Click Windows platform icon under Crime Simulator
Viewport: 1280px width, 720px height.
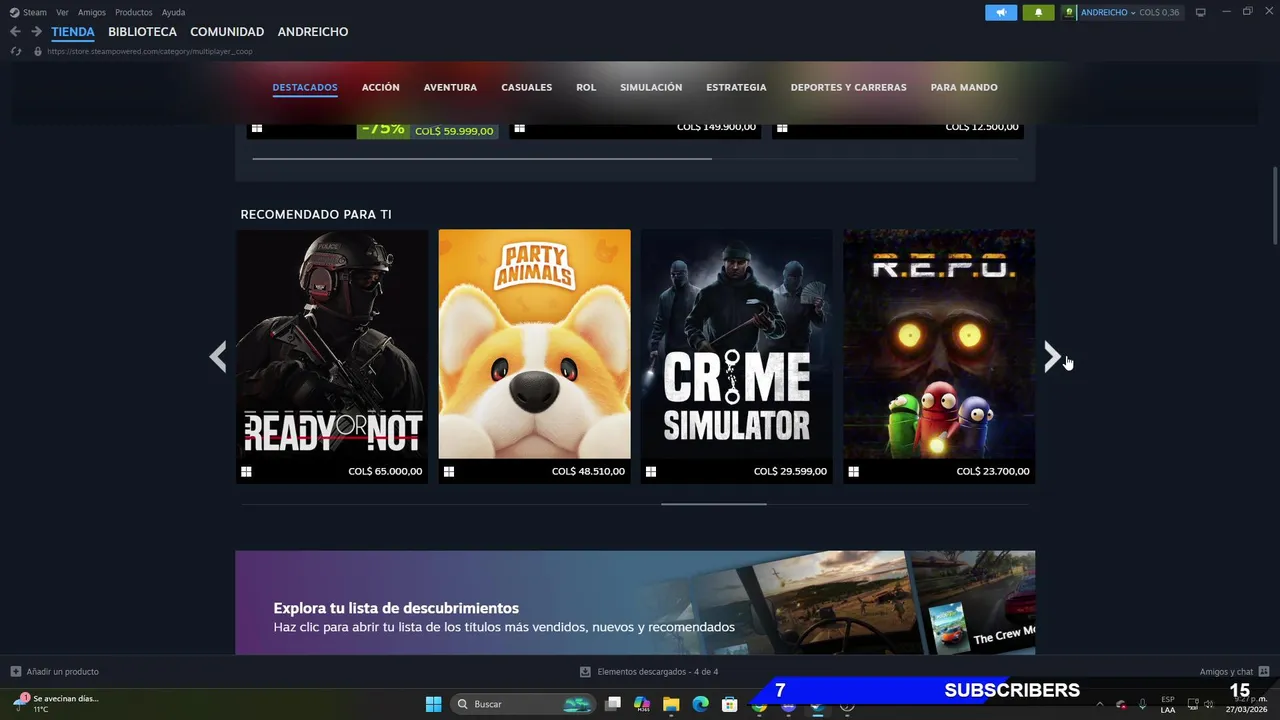[651, 472]
